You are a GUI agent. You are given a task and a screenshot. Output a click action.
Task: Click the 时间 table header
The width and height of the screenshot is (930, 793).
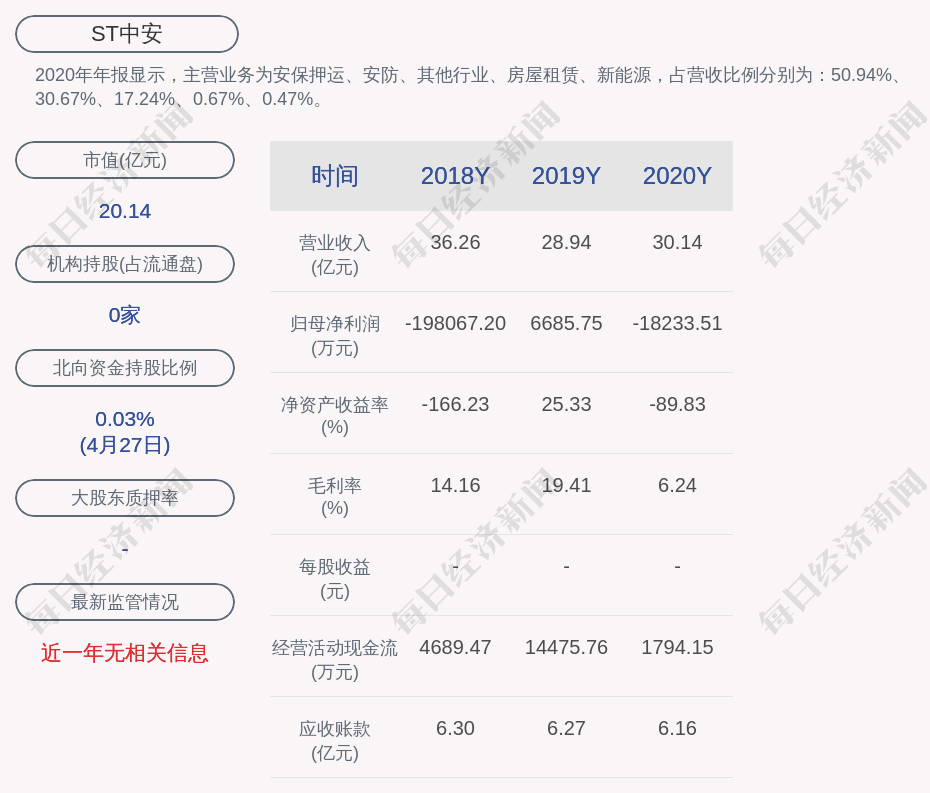tap(335, 176)
